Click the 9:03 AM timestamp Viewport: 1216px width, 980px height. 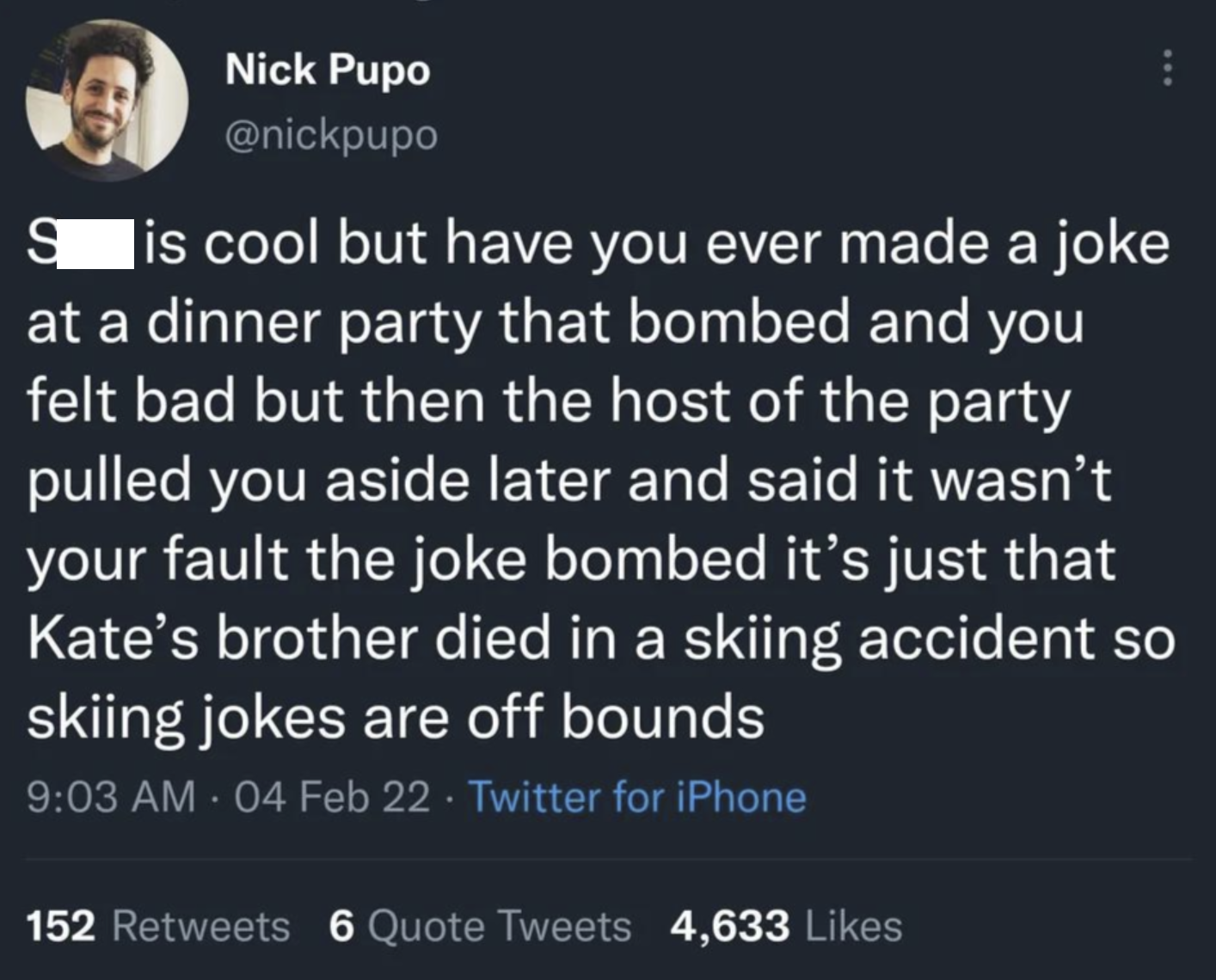[110, 797]
